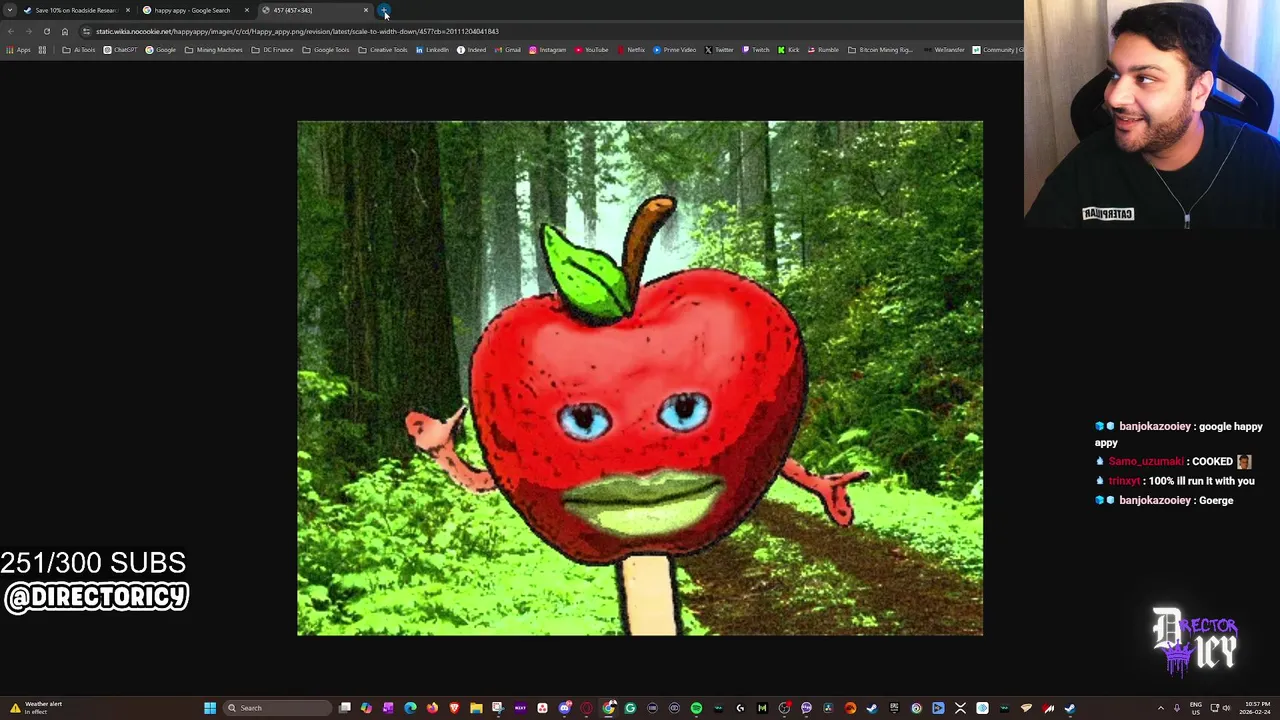Screen dimensions: 1280x720
Task: Open the Google bookmark
Action: pos(161,50)
